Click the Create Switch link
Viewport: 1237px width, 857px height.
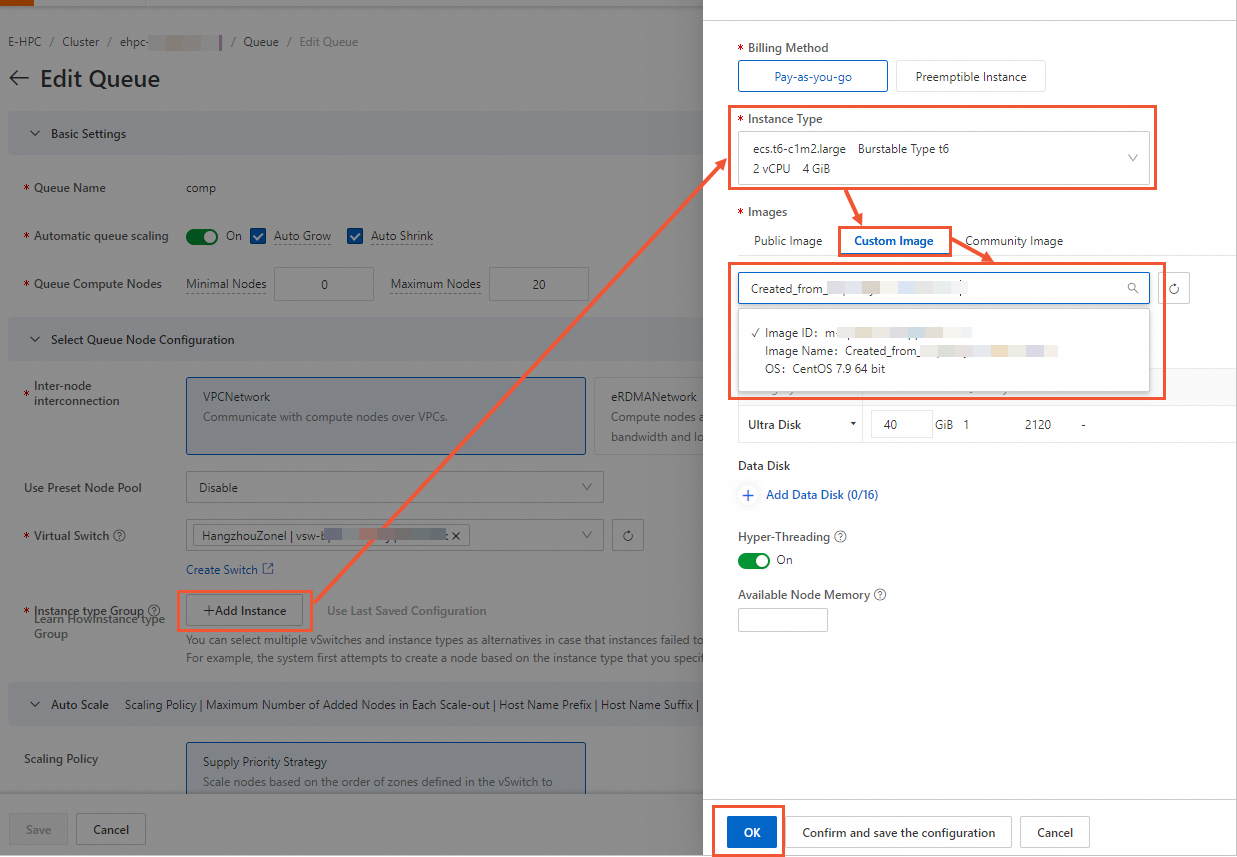click(x=222, y=569)
